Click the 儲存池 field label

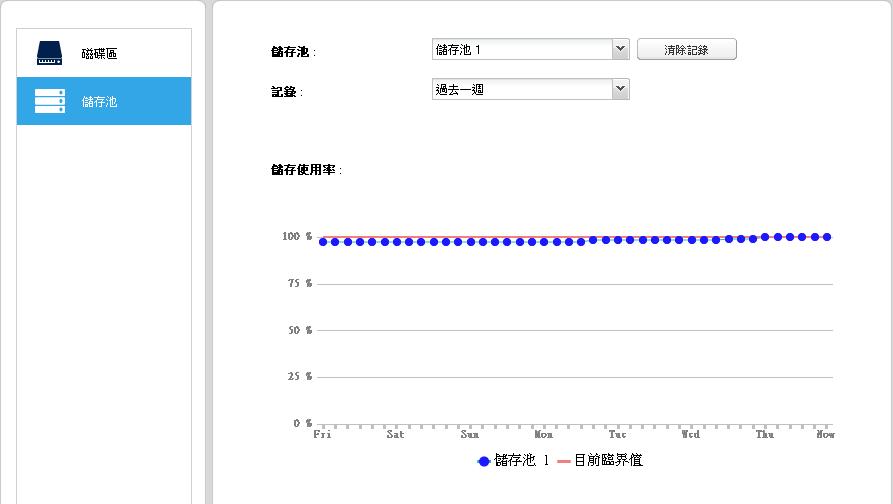[293, 52]
